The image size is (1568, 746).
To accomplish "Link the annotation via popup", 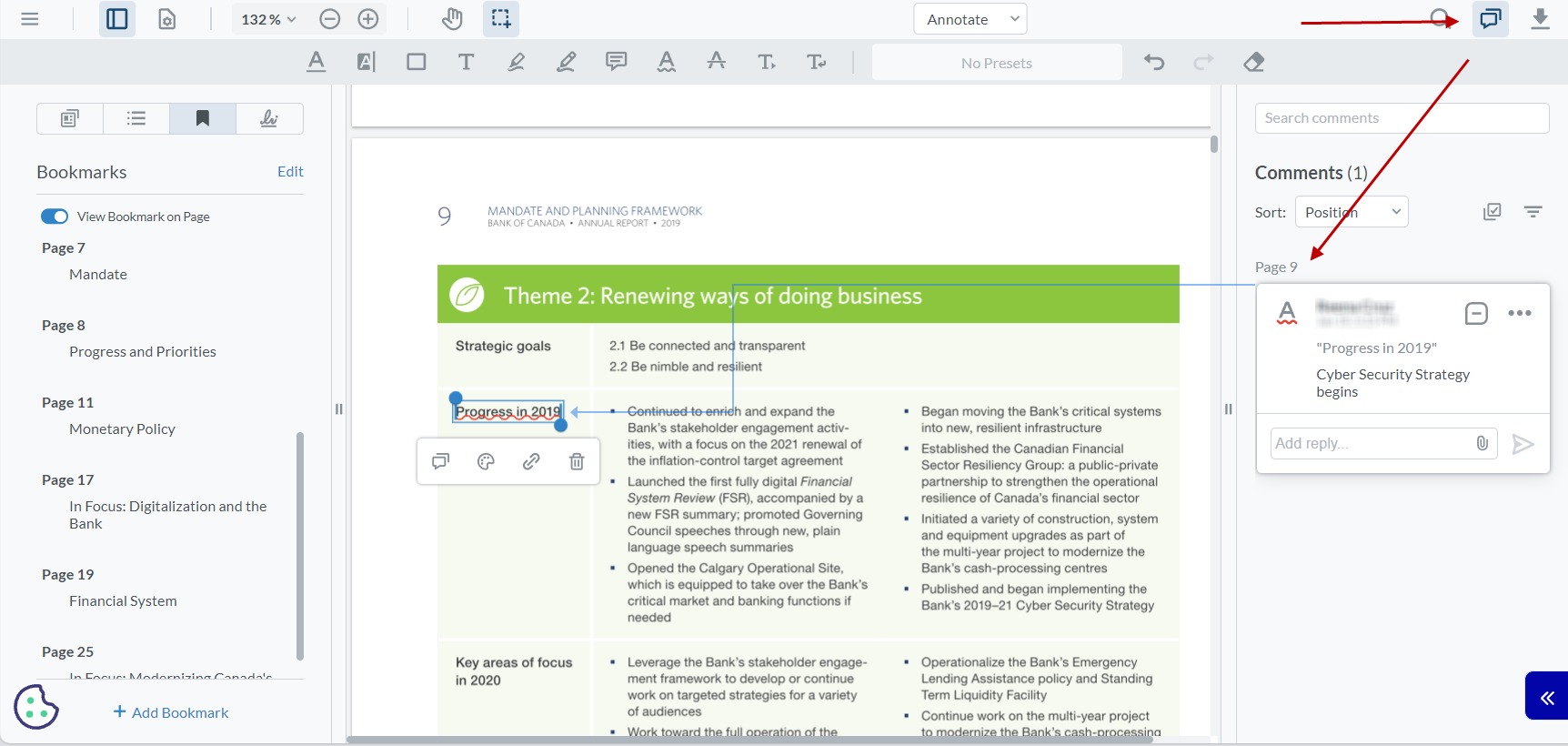I will pyautogui.click(x=531, y=461).
